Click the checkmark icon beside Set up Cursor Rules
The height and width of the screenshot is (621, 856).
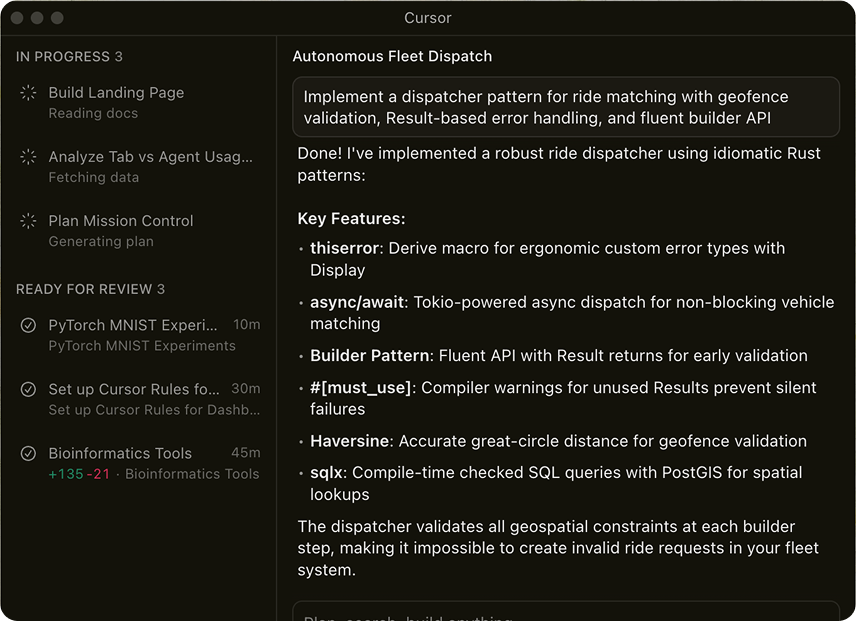click(28, 389)
